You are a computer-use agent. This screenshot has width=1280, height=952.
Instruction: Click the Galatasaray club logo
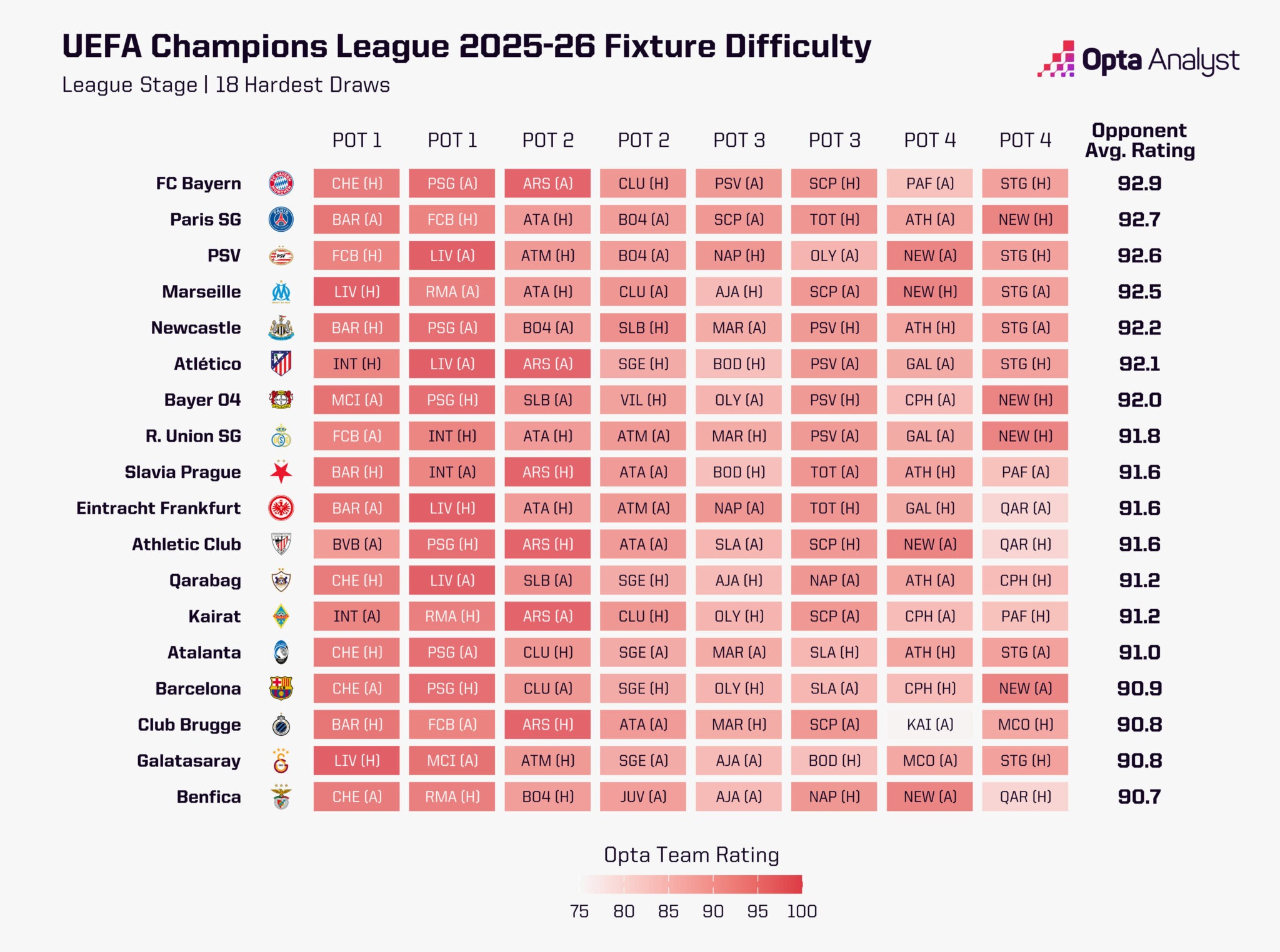(281, 761)
